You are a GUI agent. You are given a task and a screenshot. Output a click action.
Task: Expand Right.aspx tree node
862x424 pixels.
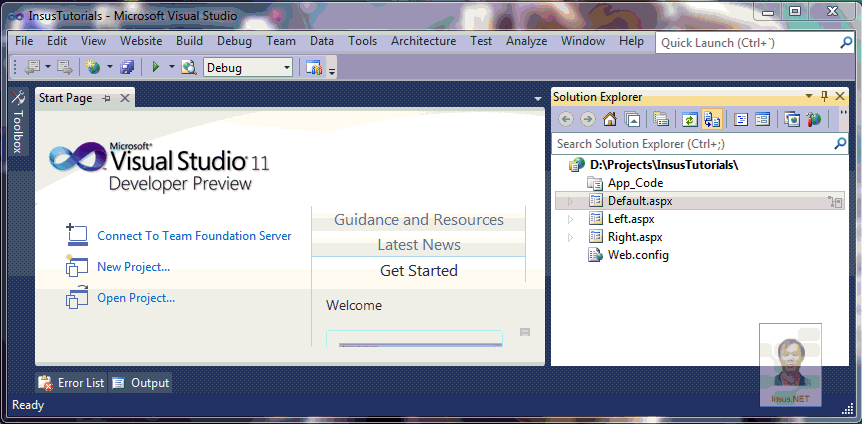pos(570,238)
